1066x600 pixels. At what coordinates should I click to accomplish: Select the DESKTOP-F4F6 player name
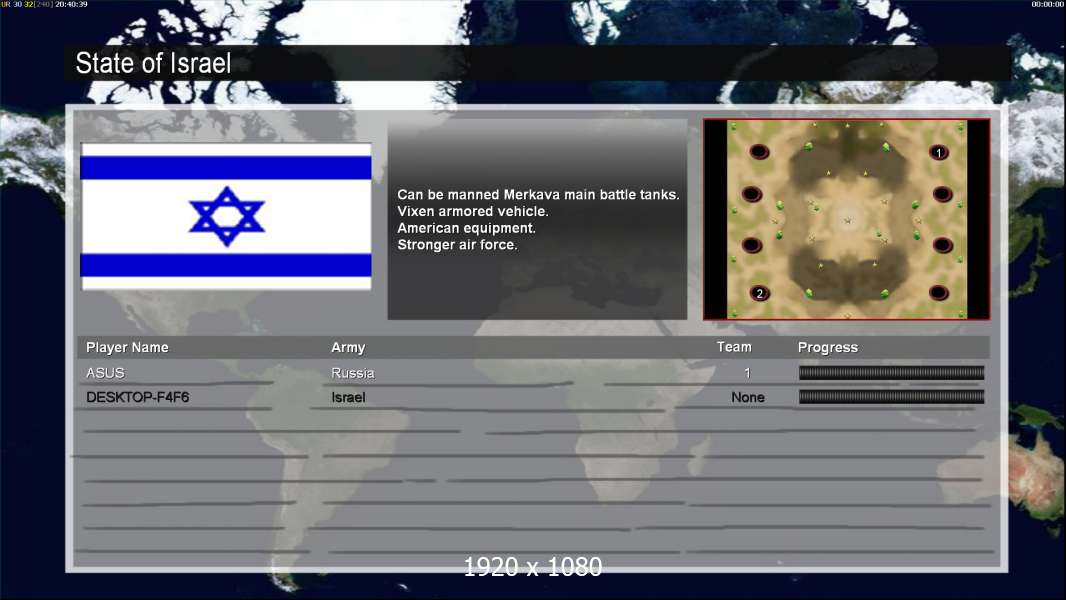[137, 397]
